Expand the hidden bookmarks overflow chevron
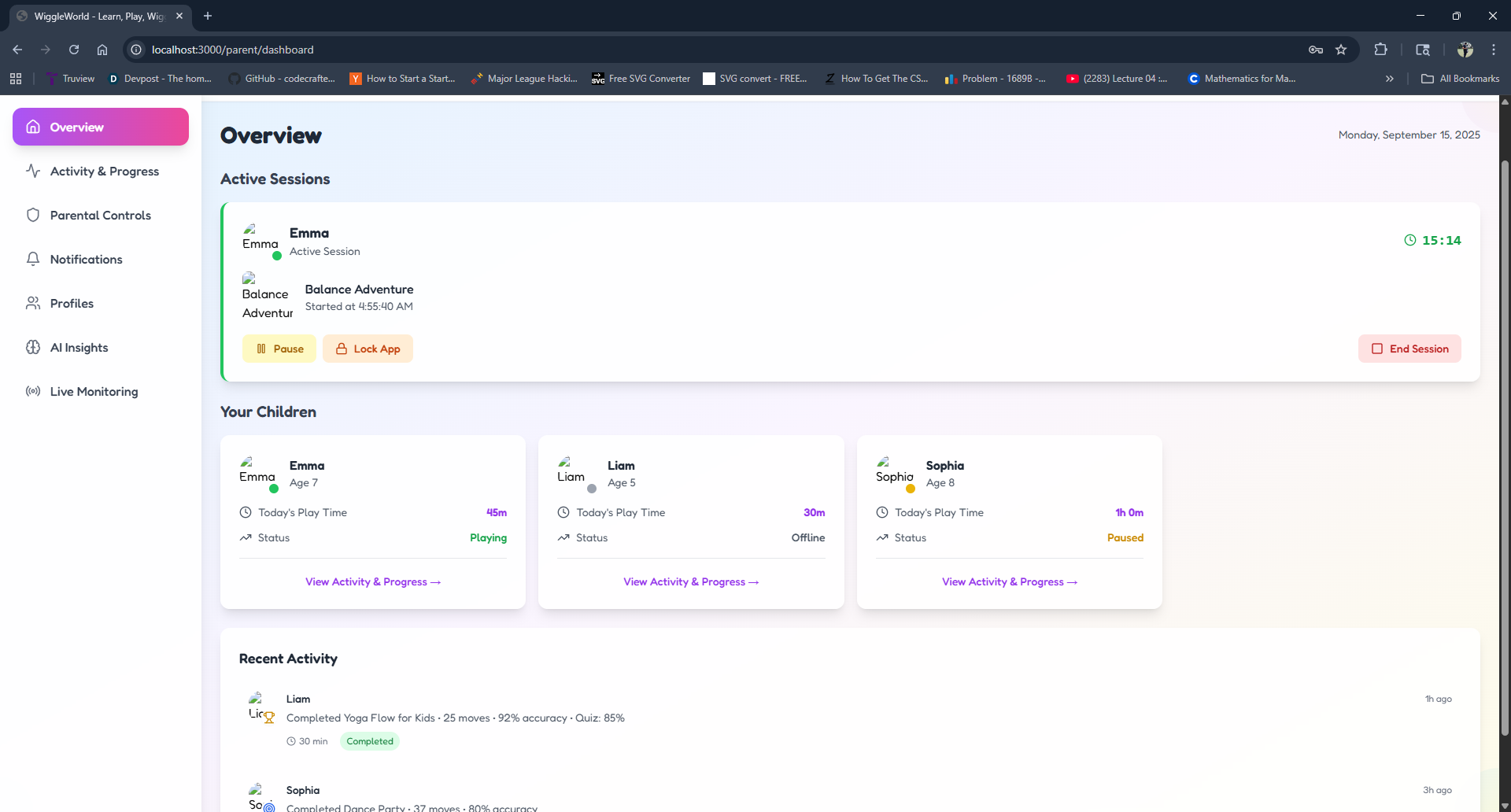The image size is (1511, 812). click(x=1390, y=79)
